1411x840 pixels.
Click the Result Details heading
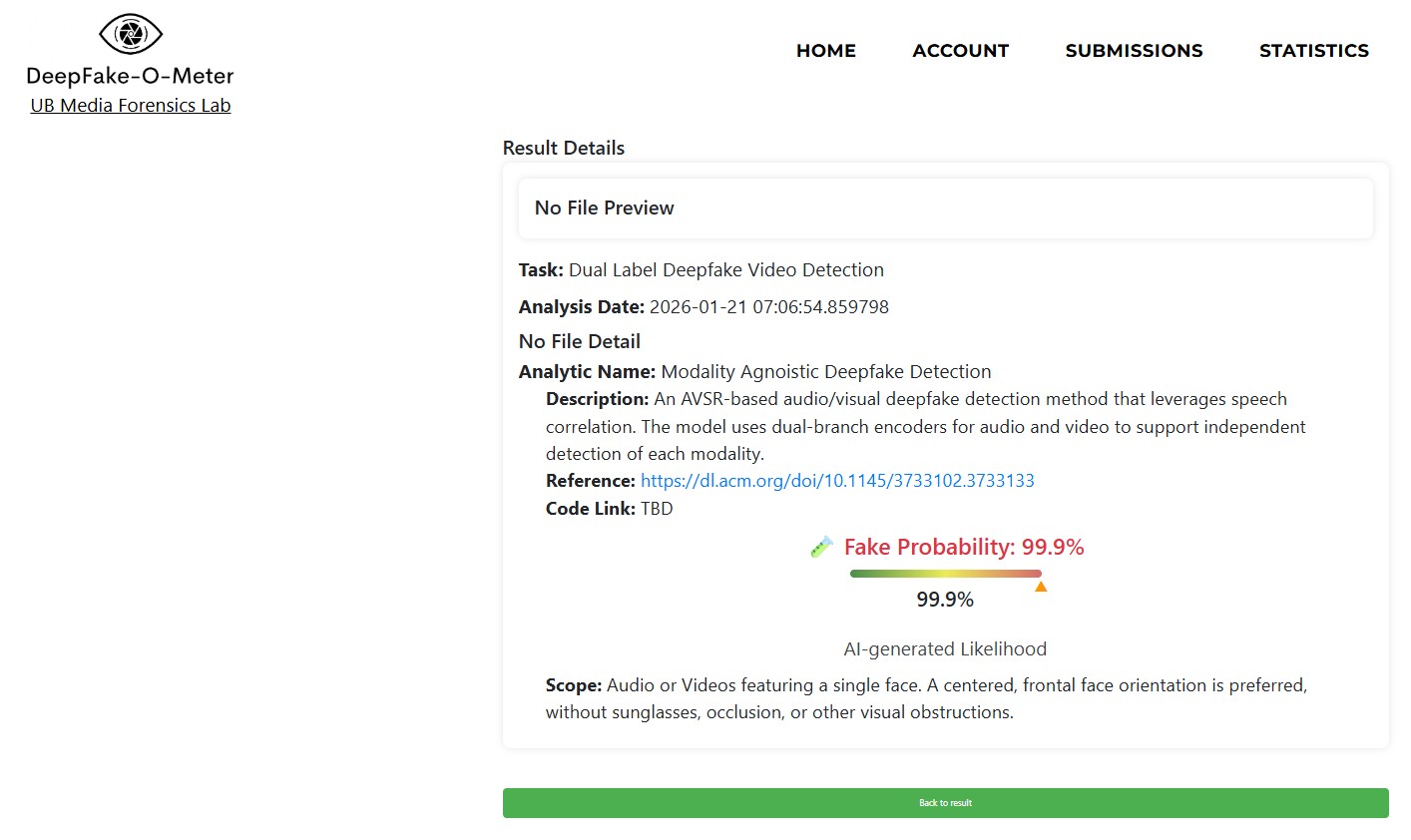point(564,148)
